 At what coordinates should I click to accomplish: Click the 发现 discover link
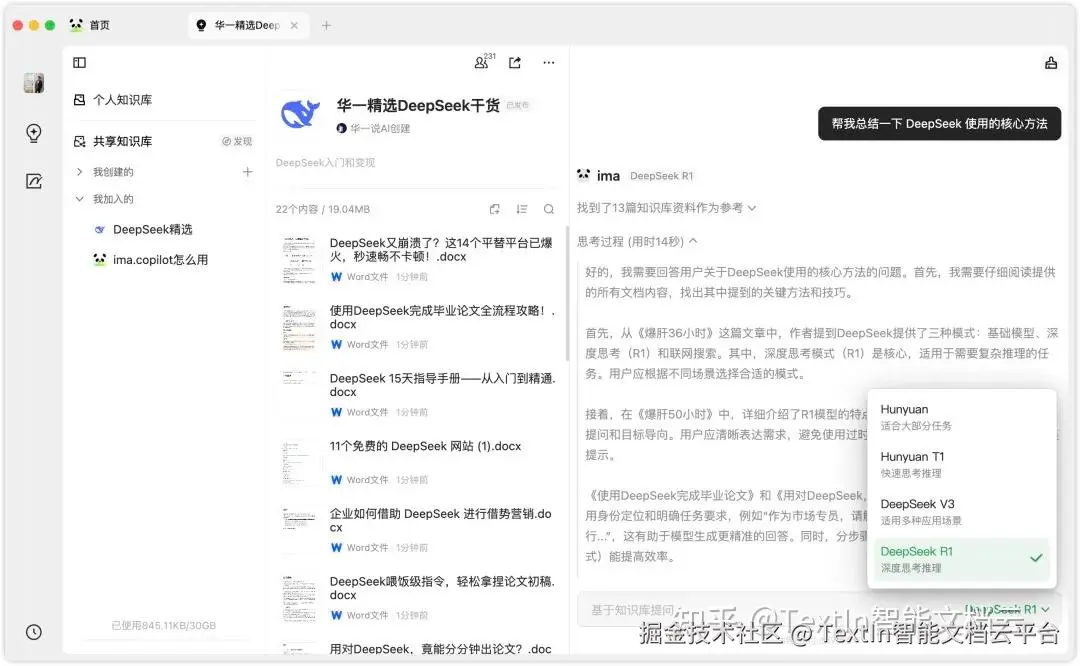point(238,141)
